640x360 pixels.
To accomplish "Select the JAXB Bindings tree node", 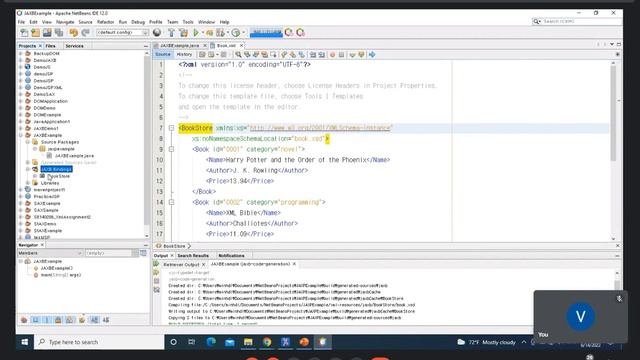I will [56, 169].
